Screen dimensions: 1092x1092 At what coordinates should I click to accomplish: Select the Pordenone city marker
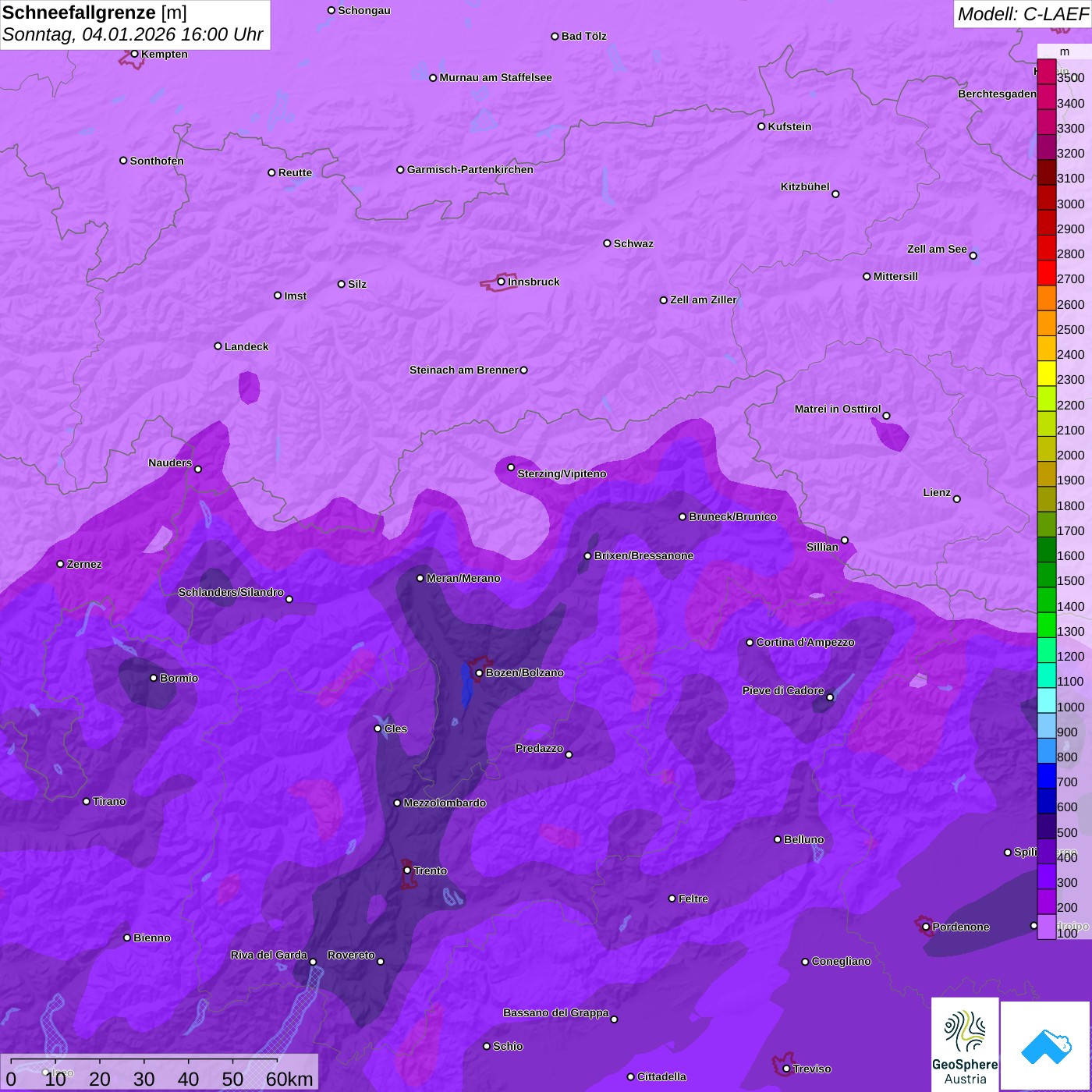tap(926, 927)
